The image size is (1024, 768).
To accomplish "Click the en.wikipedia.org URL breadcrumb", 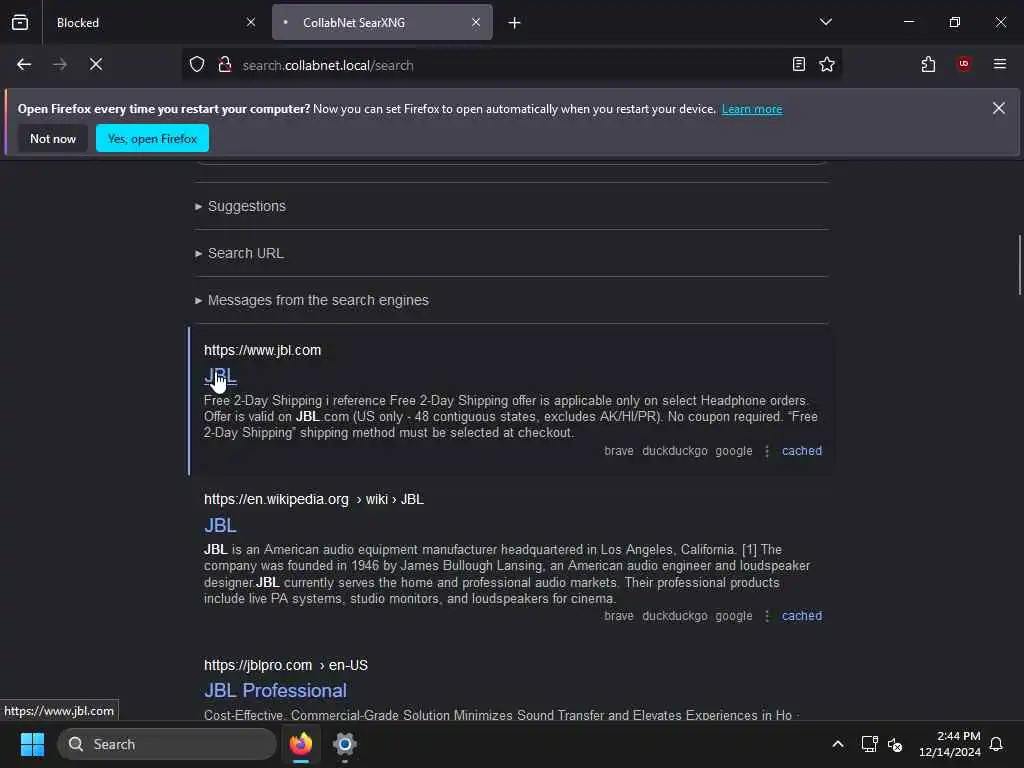I will pyautogui.click(x=313, y=500).
